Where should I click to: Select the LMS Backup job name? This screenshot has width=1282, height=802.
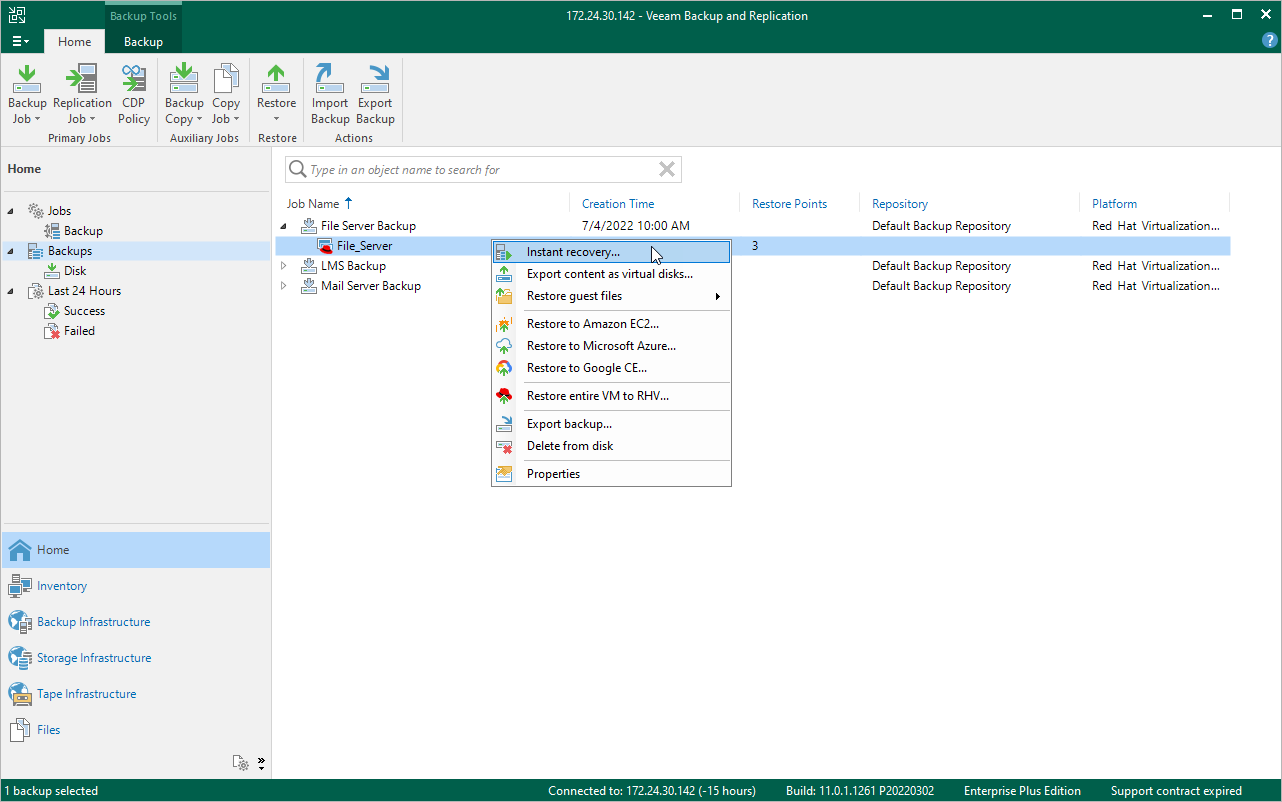pos(353,266)
